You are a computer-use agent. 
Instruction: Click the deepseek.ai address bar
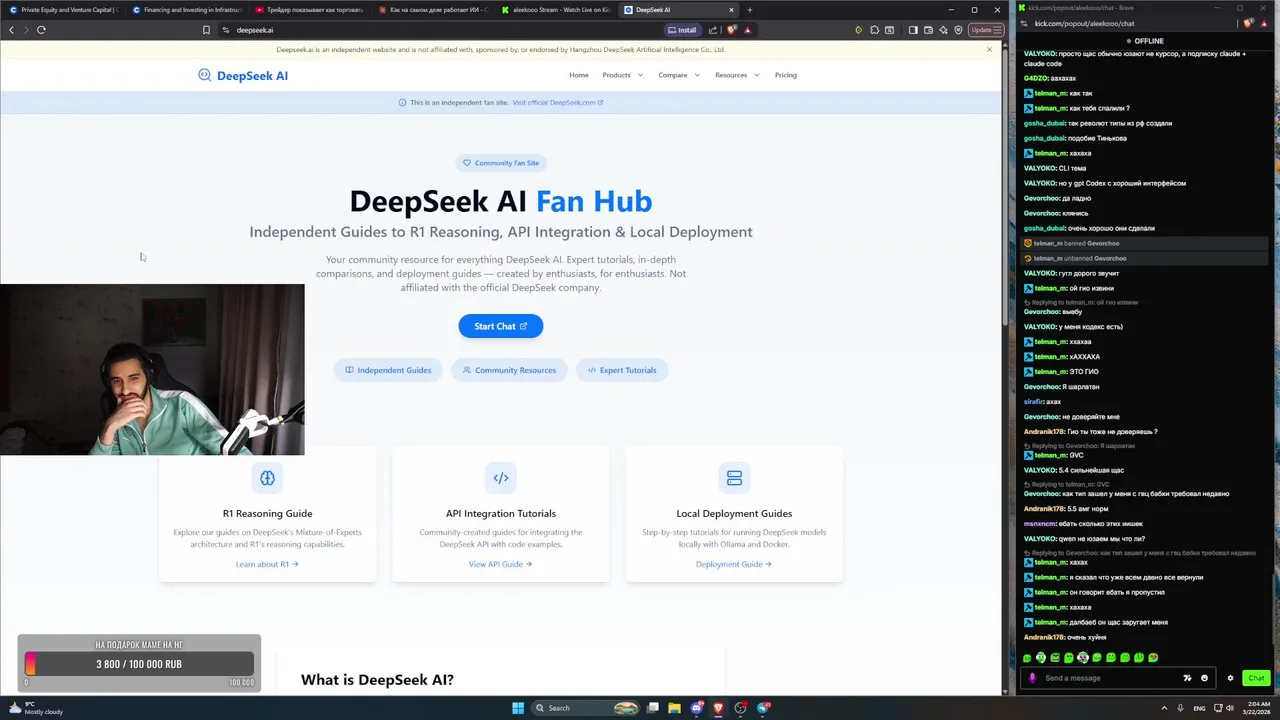point(440,30)
